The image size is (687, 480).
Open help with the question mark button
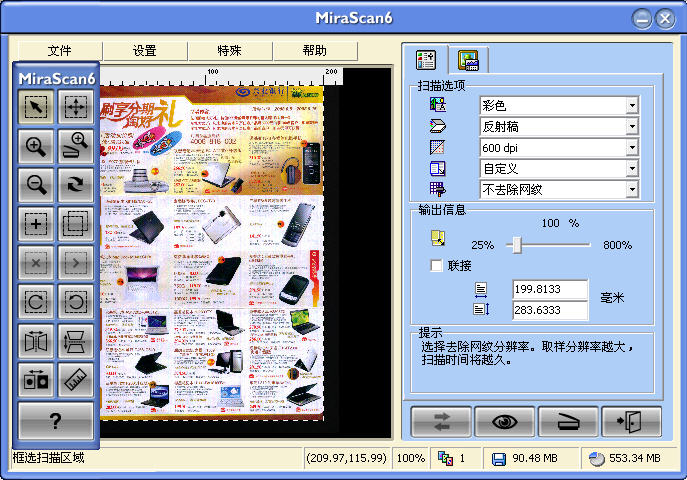click(57, 420)
